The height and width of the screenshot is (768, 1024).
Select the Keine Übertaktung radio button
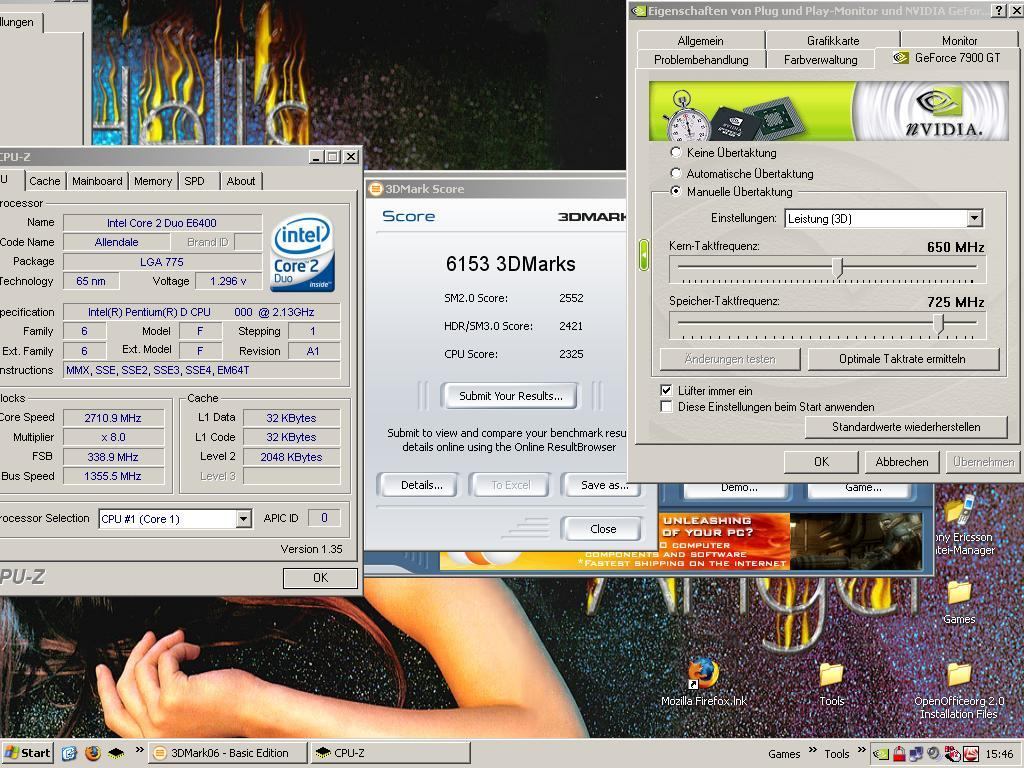tap(676, 153)
